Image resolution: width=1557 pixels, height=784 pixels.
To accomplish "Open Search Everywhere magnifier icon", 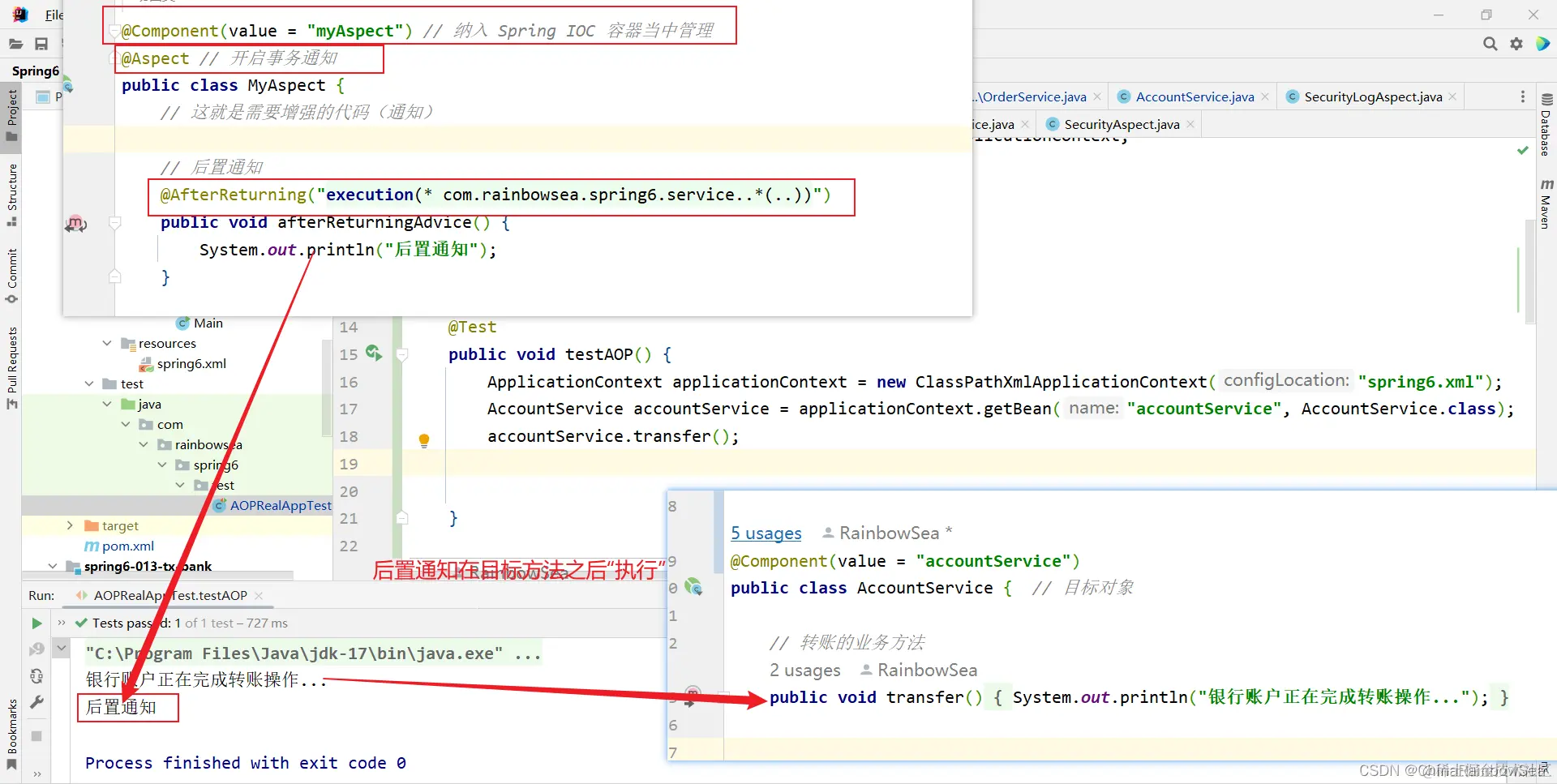I will point(1491,44).
